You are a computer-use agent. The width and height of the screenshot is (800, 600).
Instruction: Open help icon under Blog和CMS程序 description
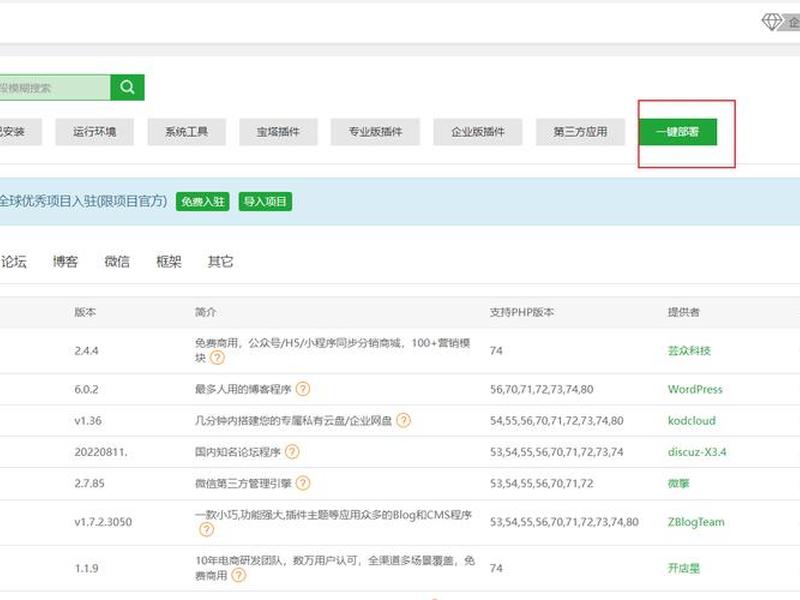[x=206, y=530]
